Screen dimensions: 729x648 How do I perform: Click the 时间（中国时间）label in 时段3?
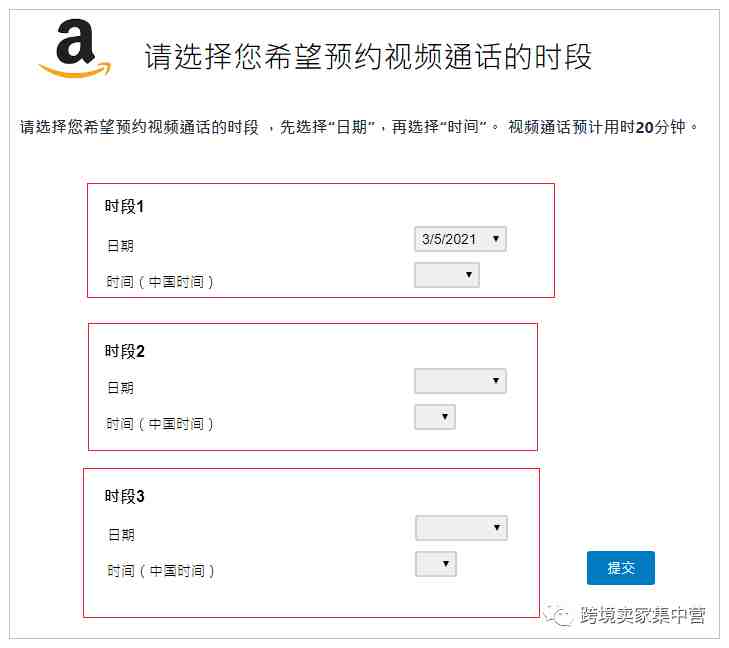coord(161,571)
